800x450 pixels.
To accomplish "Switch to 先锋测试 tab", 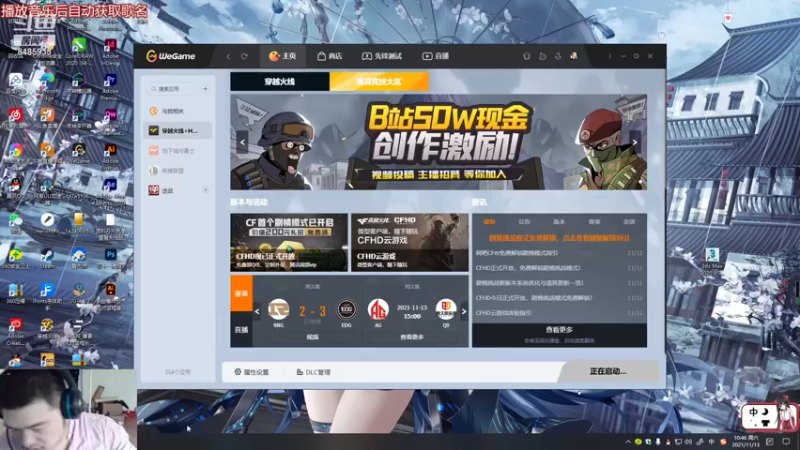I will tap(382, 56).
